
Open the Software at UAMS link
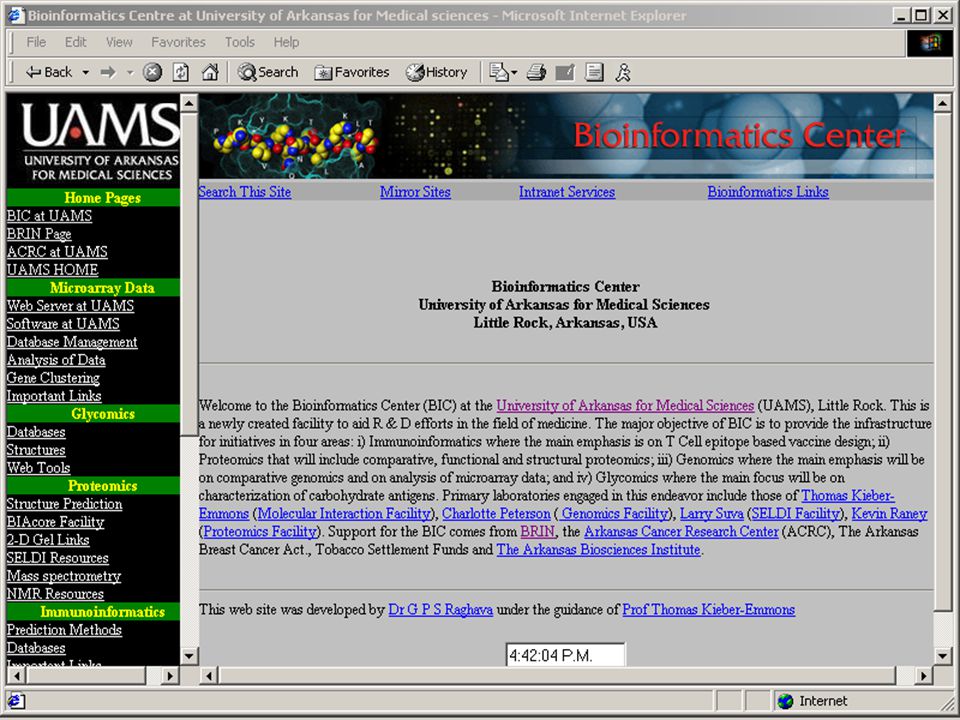pyautogui.click(x=63, y=324)
